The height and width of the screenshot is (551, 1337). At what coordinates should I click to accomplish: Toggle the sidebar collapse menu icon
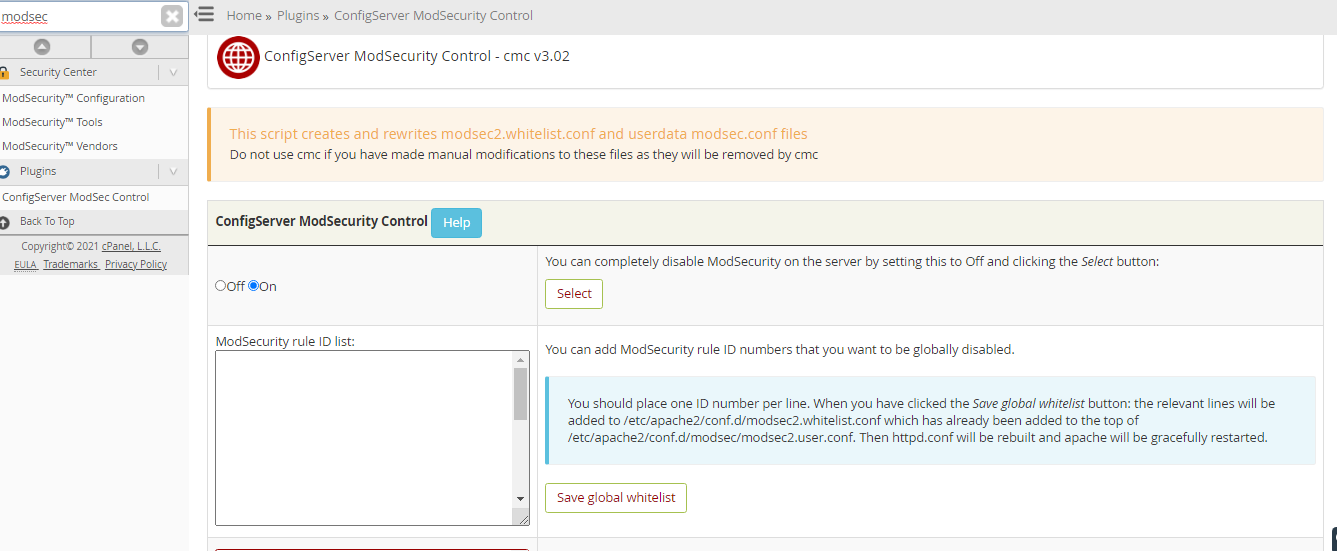[x=204, y=14]
